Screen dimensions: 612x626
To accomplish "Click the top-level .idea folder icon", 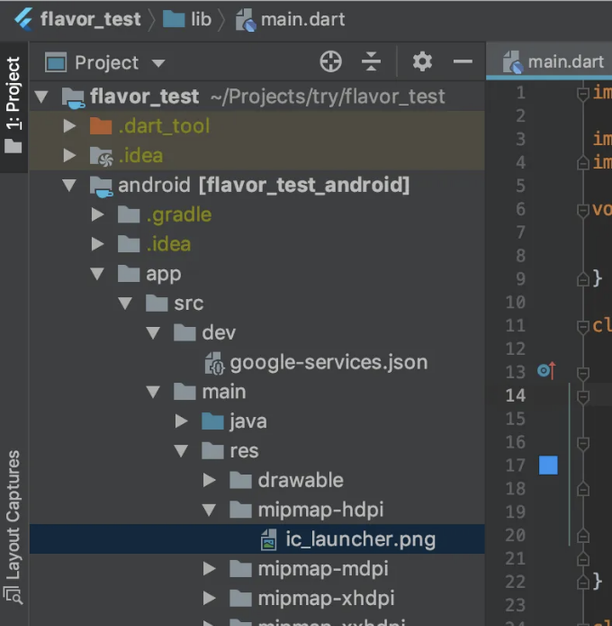I will click(x=101, y=156).
